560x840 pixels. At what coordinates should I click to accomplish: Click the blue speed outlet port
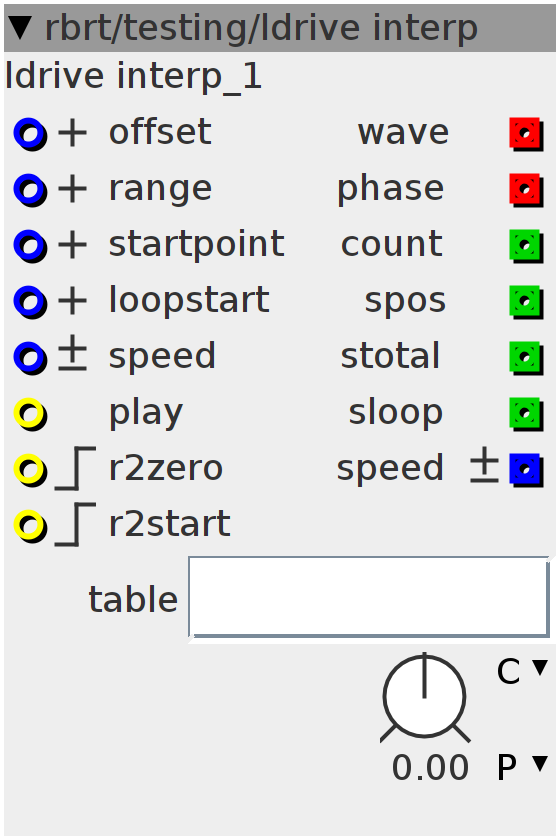click(526, 470)
